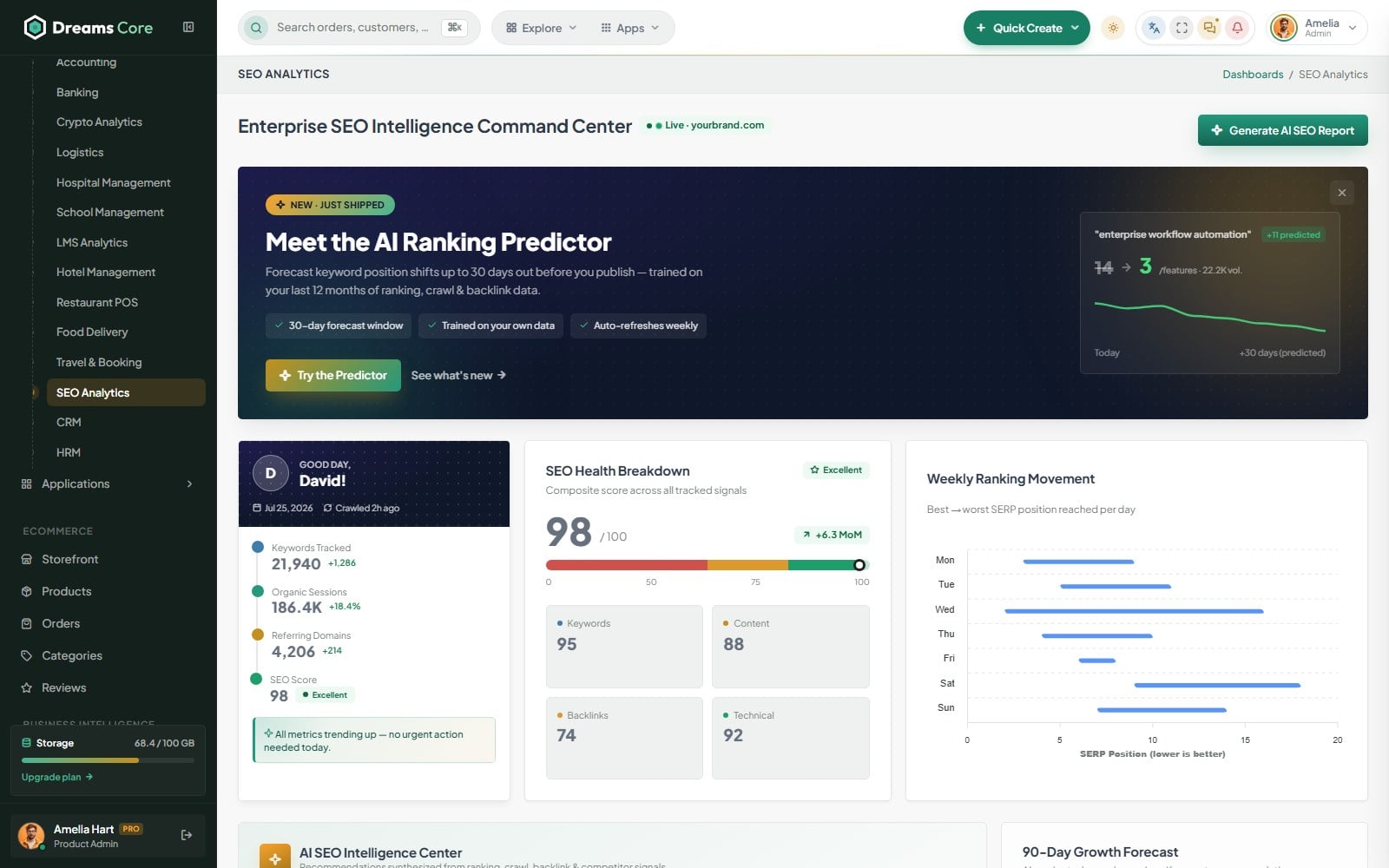Open notifications bell icon
Viewport: 1389px width, 868px height.
(x=1237, y=28)
